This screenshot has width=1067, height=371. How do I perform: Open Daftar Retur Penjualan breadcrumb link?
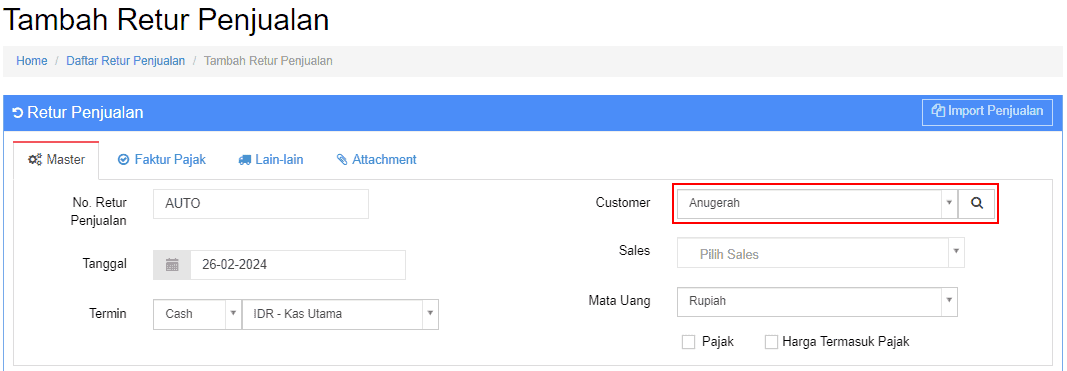coord(125,61)
